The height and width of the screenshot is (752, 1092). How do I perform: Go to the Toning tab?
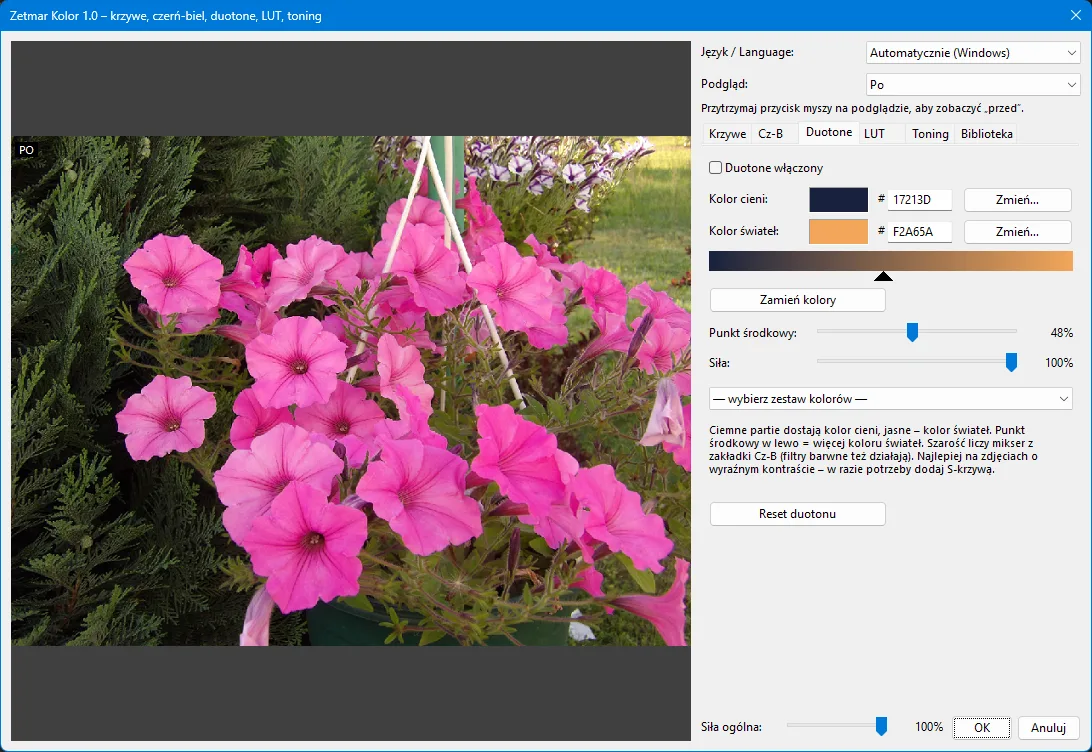[930, 134]
